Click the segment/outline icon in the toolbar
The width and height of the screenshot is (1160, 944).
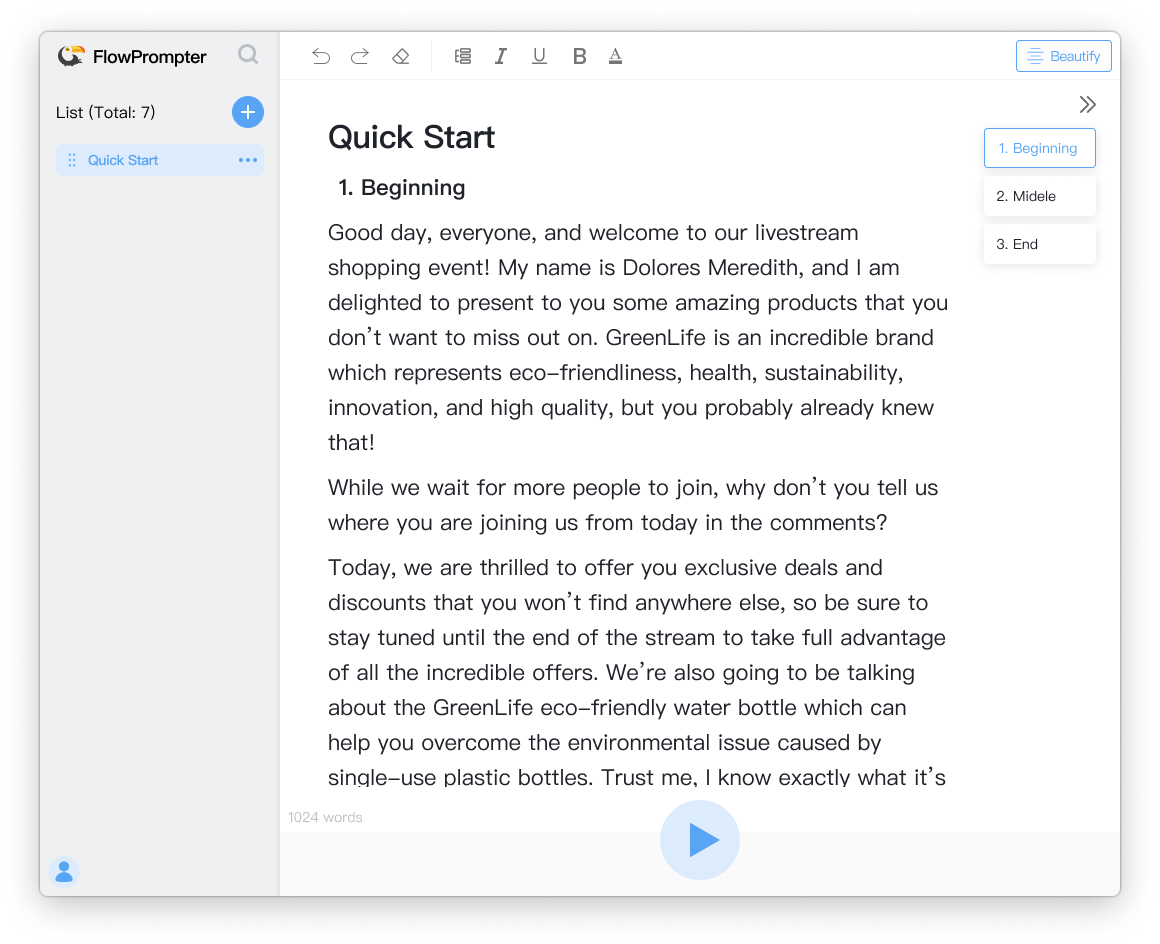[462, 56]
